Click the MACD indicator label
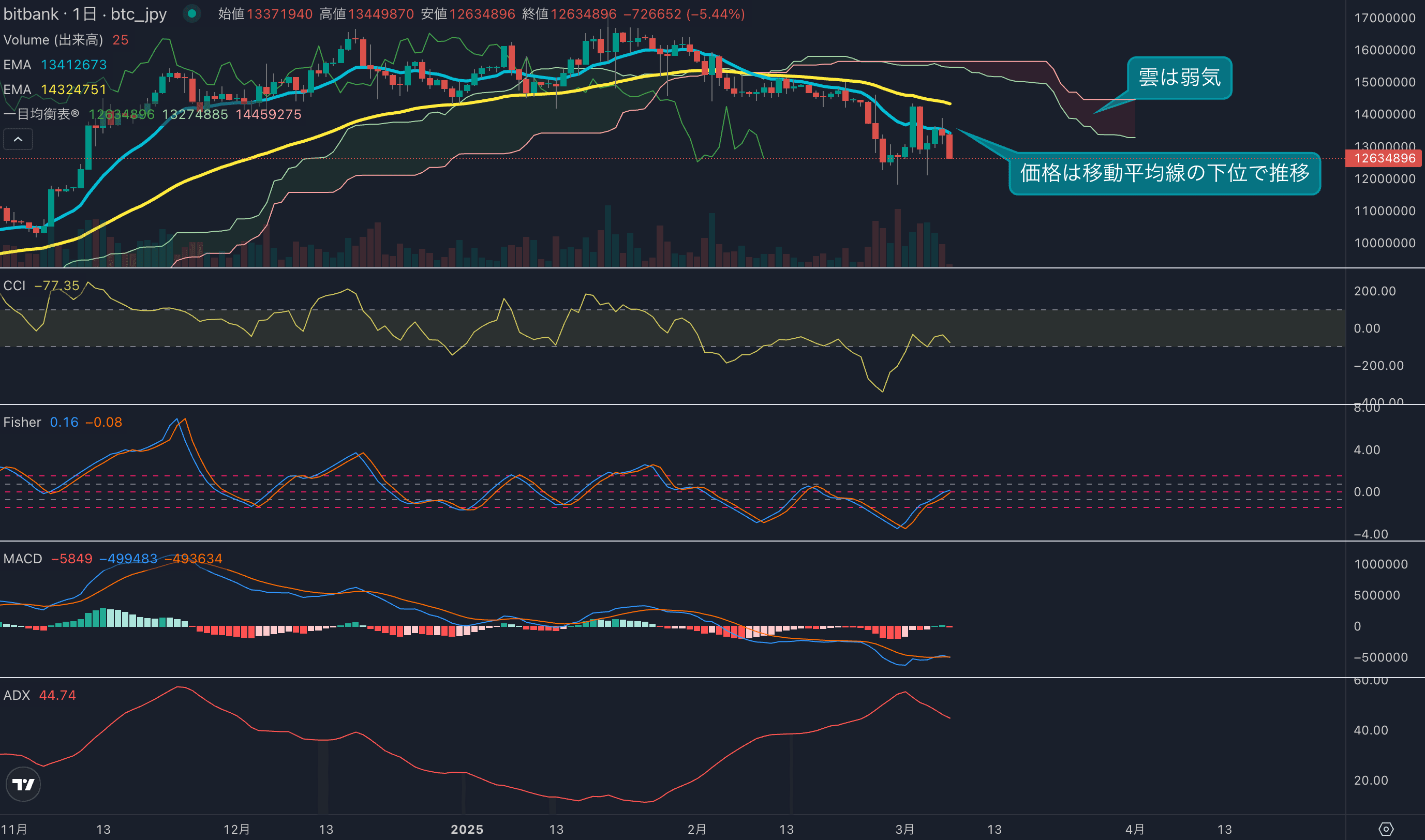This screenshot has height=840, width=1425. tap(23, 559)
